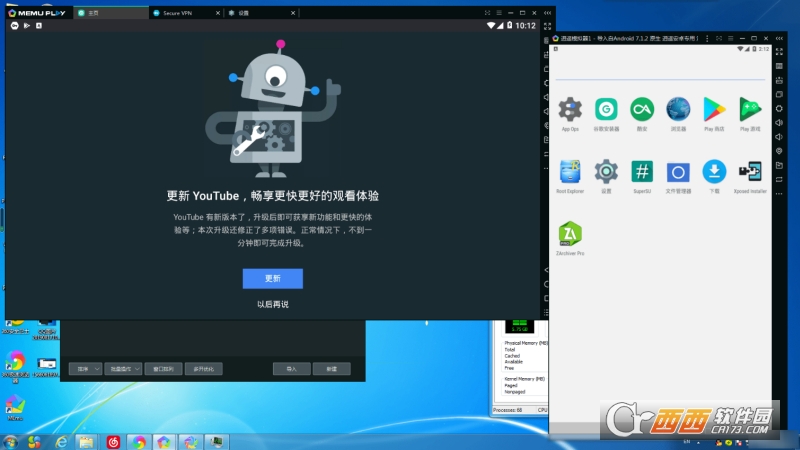The height and width of the screenshot is (450, 800).
Task: Collapse right emulator sidebar with triple-chevron
Action: tap(779, 38)
